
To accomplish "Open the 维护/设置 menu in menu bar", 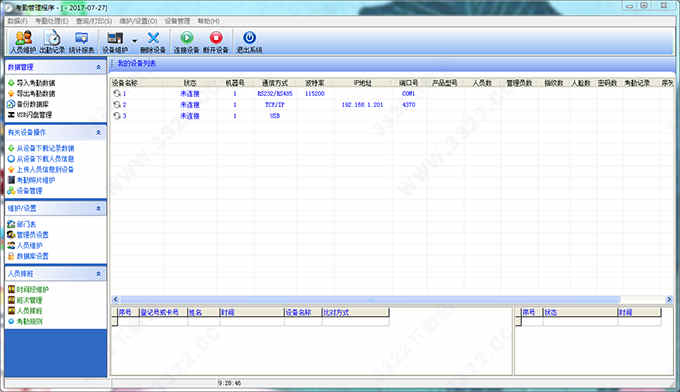I will click(x=138, y=21).
